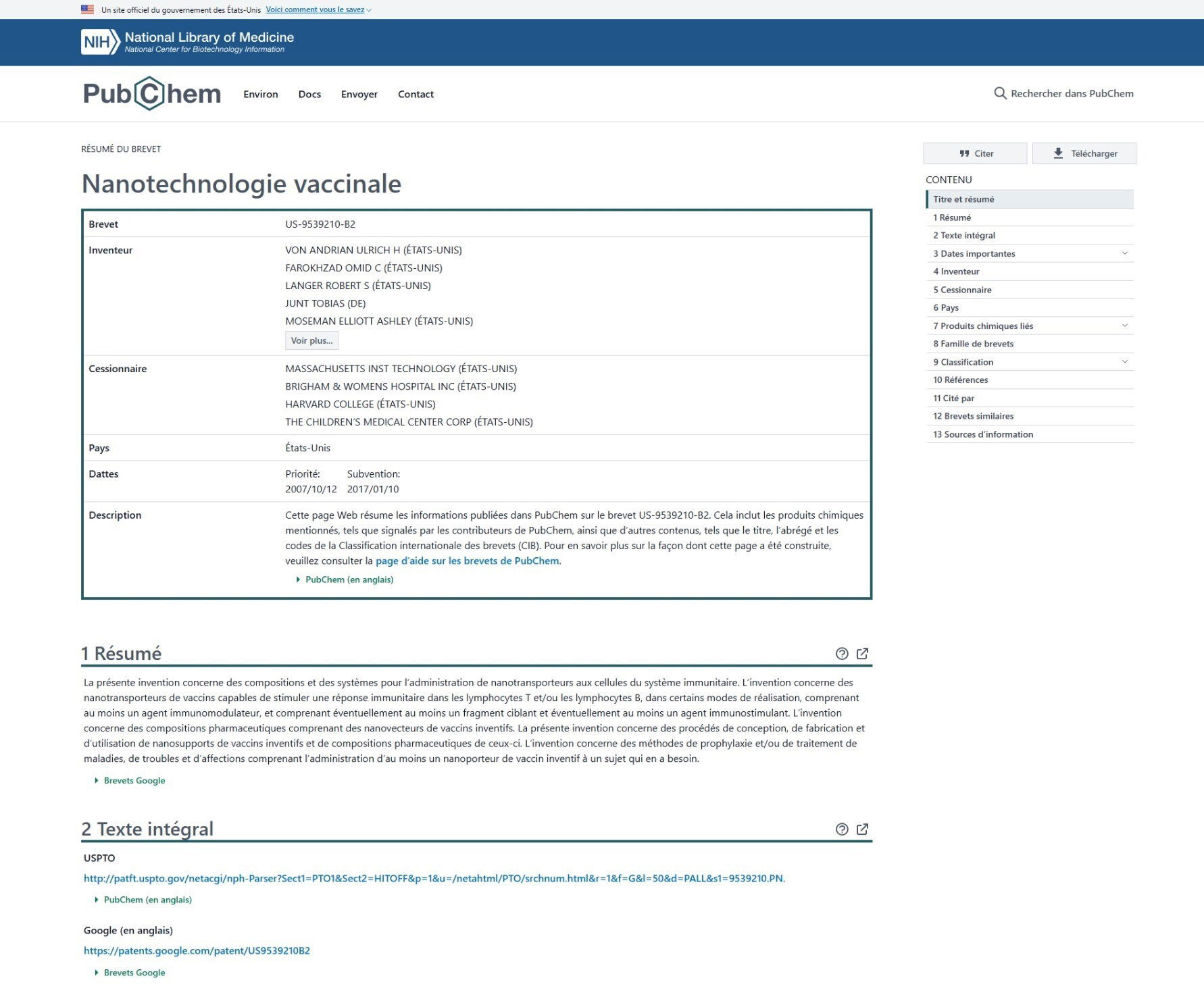This screenshot has height=1003, width=1204.
Task: Open help for the Résumé section
Action: (x=842, y=653)
